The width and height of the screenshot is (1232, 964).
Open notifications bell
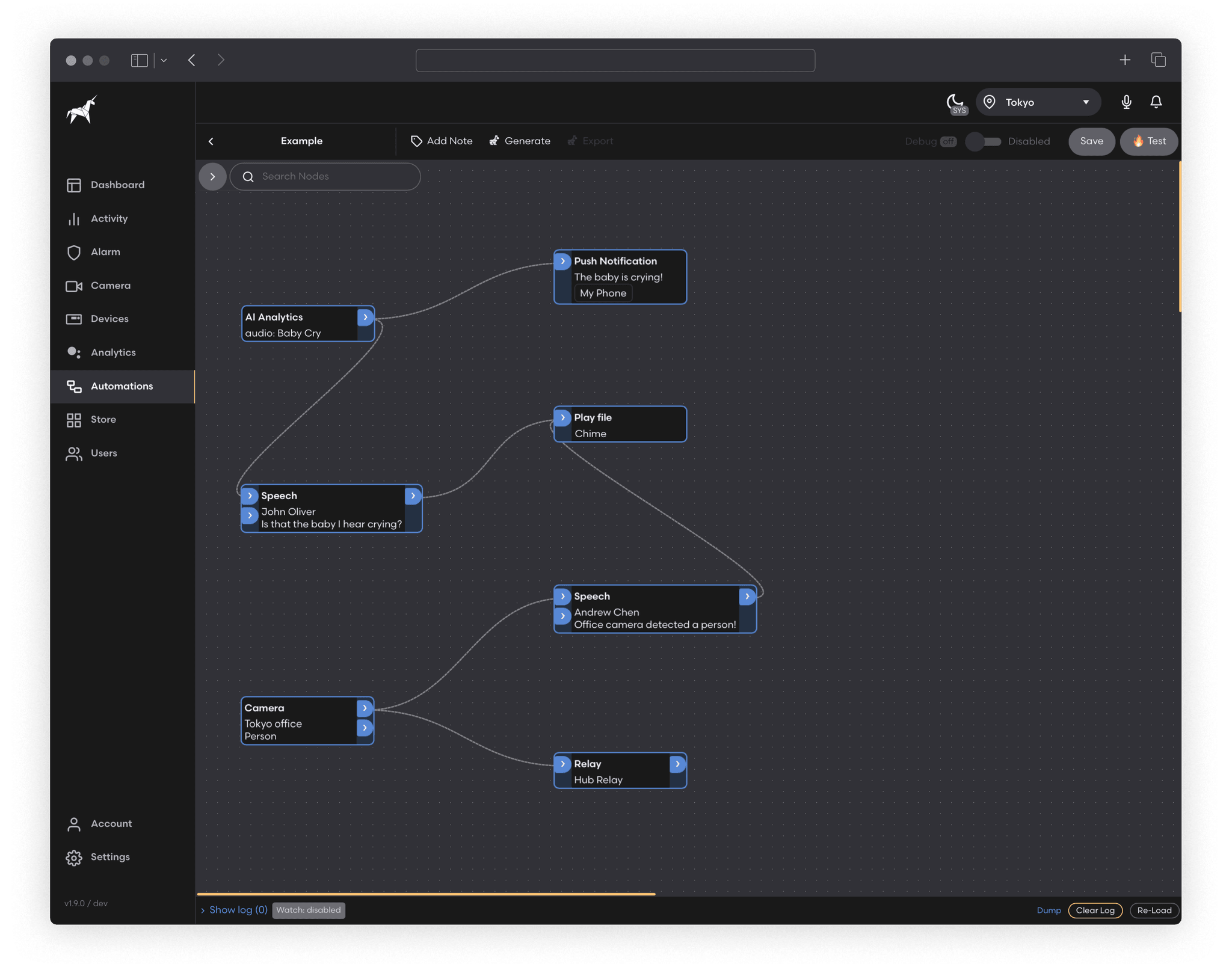(1156, 102)
